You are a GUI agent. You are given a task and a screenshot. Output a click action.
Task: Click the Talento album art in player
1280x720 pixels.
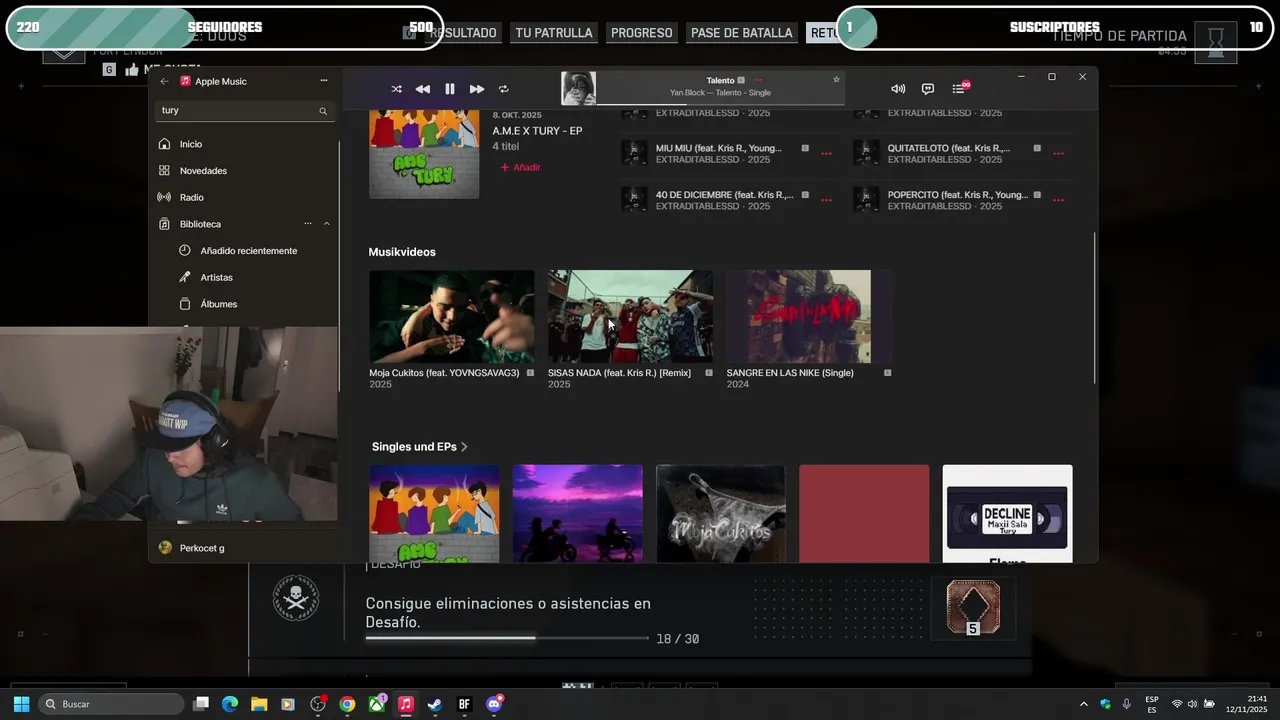[578, 88]
